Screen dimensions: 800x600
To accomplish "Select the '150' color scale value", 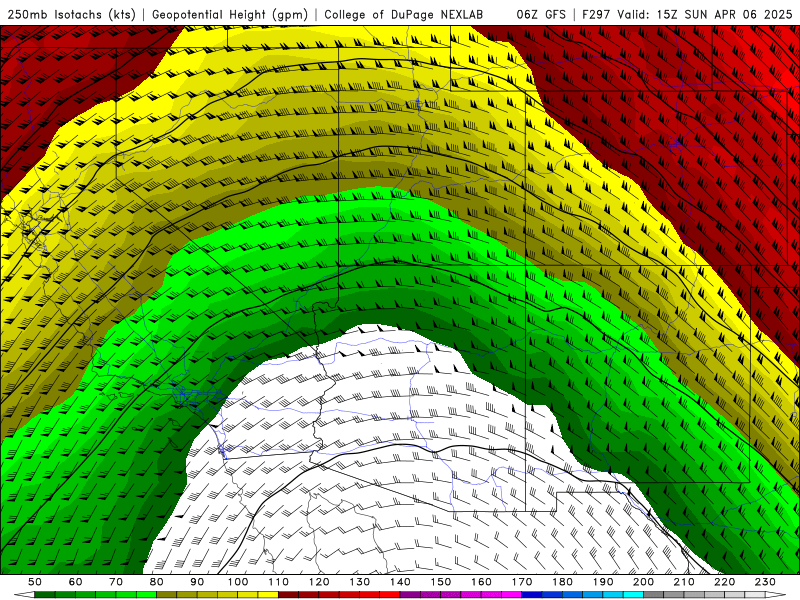I will [x=441, y=582].
